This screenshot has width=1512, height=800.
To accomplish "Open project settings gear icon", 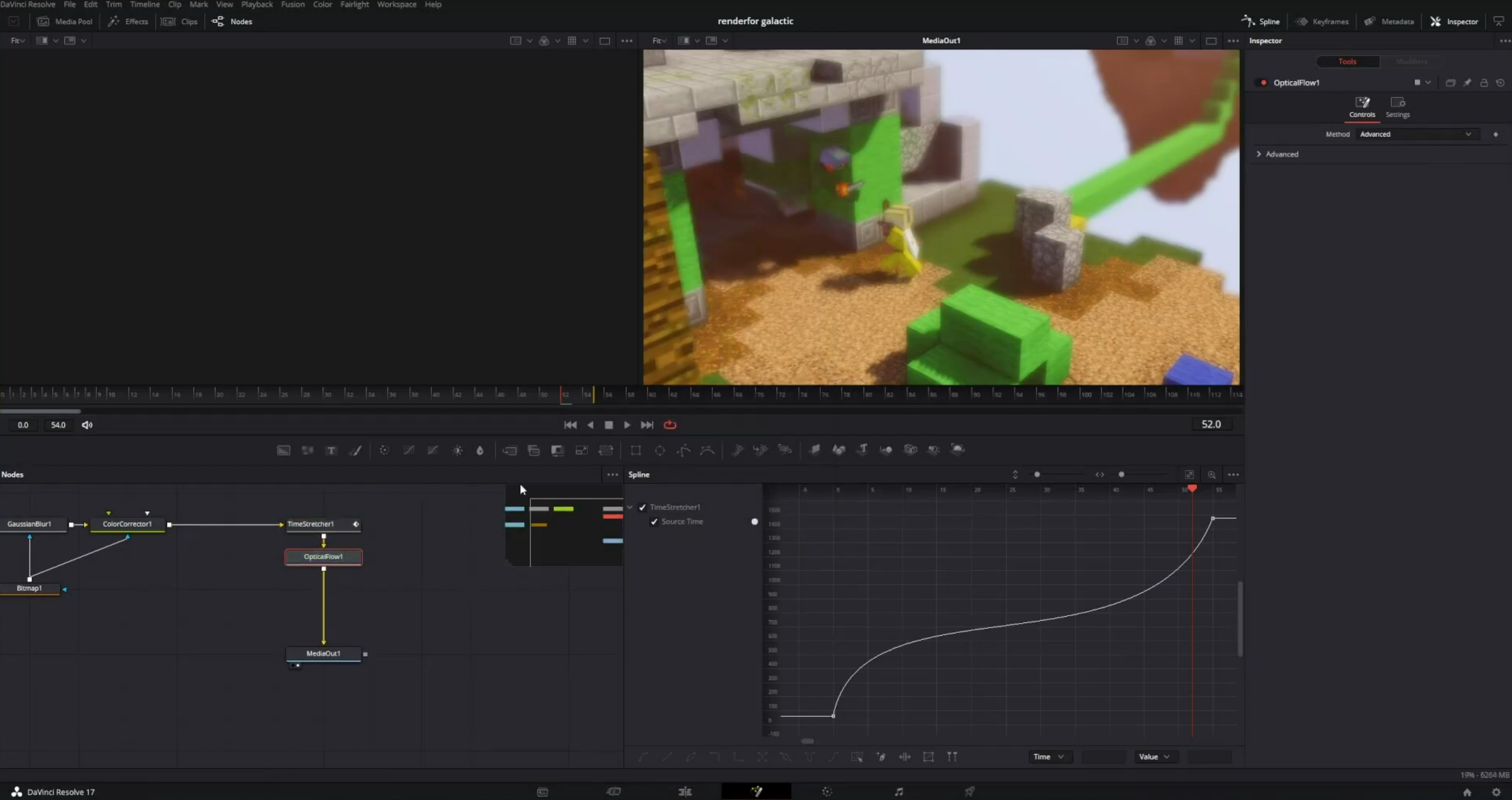I will click(x=1495, y=792).
